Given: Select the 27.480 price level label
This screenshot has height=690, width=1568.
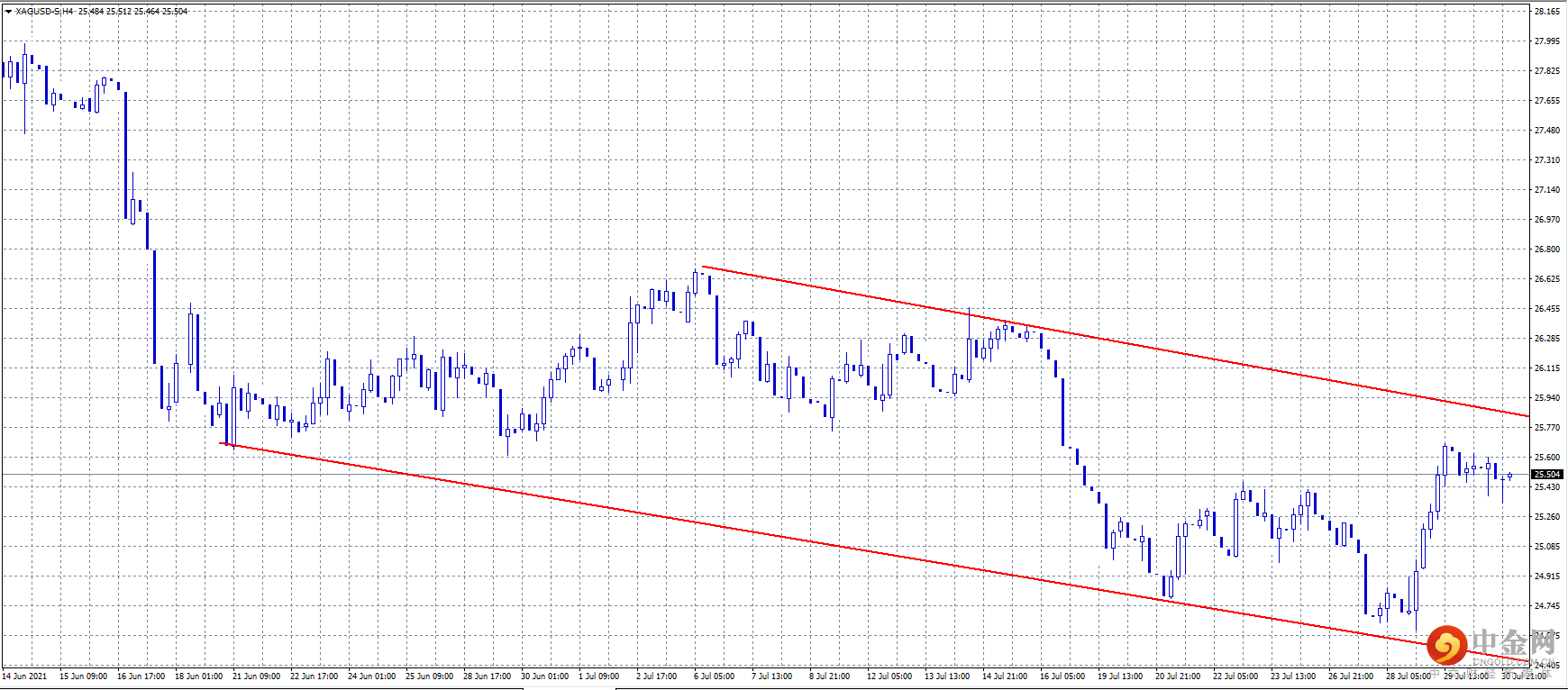Looking at the screenshot, I should [x=1547, y=131].
